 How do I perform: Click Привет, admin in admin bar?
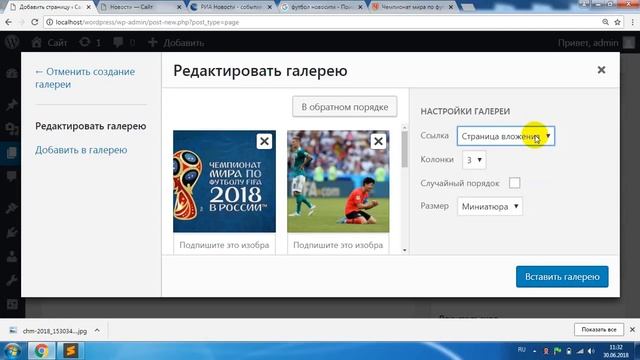point(588,43)
